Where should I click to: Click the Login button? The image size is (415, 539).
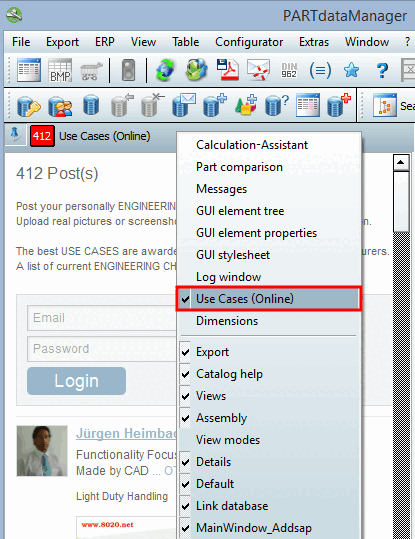tap(76, 381)
